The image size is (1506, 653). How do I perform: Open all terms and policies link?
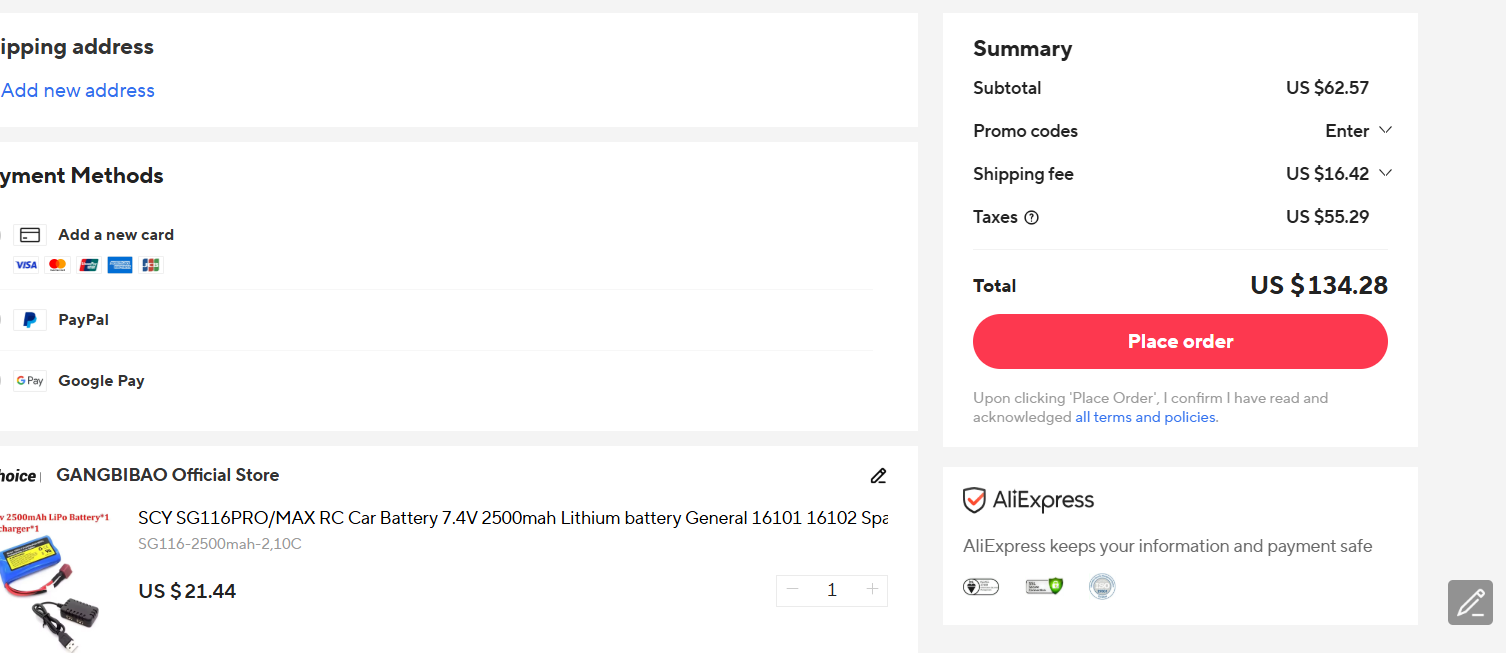[x=1145, y=418]
